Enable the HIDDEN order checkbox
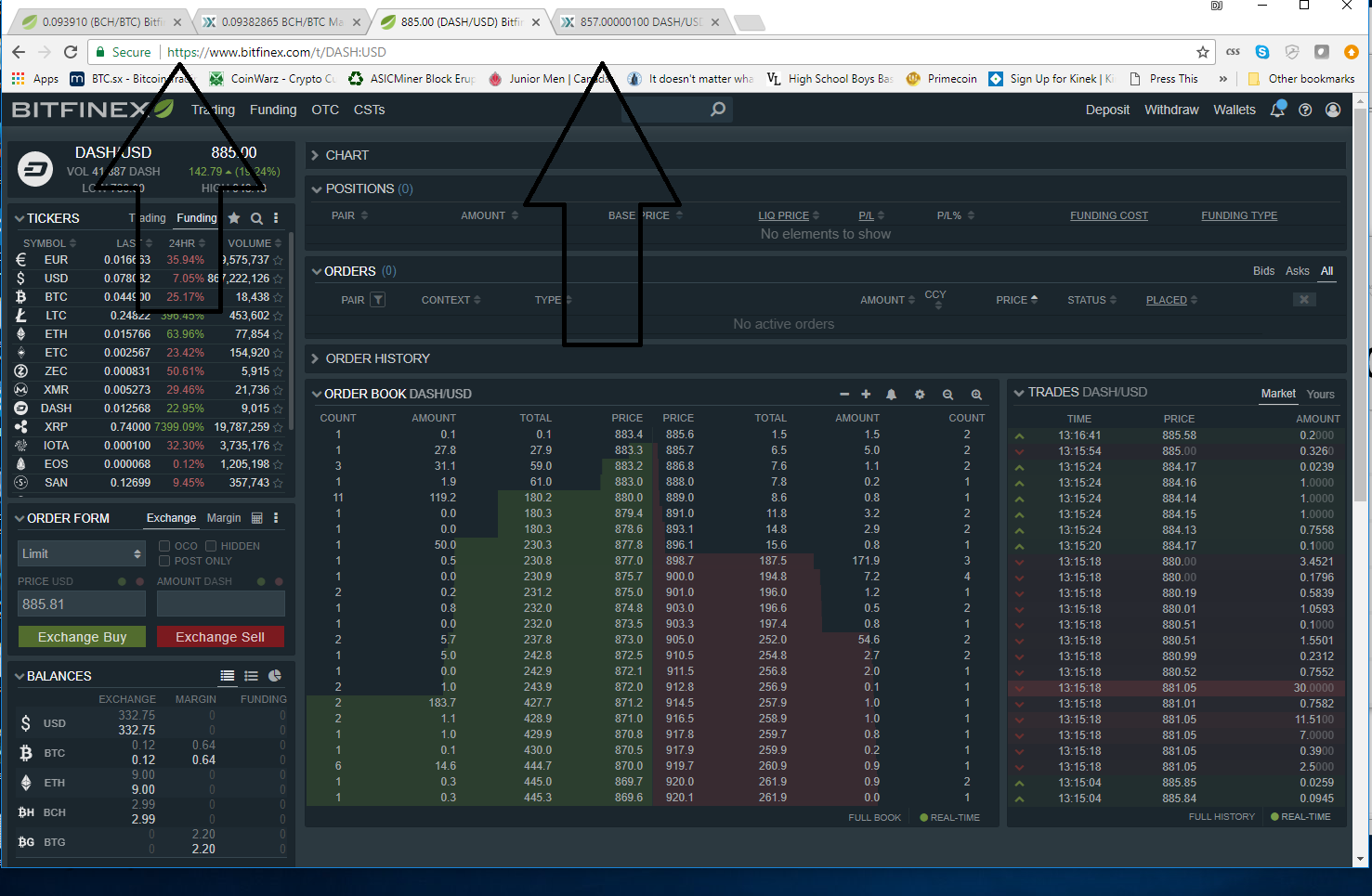1372x896 pixels. tap(211, 546)
